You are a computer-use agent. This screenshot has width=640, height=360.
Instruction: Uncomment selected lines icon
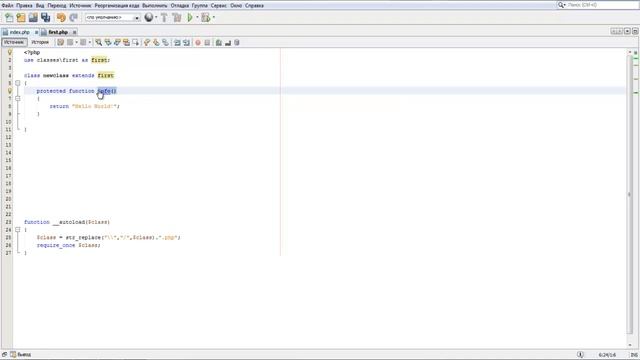[228, 42]
